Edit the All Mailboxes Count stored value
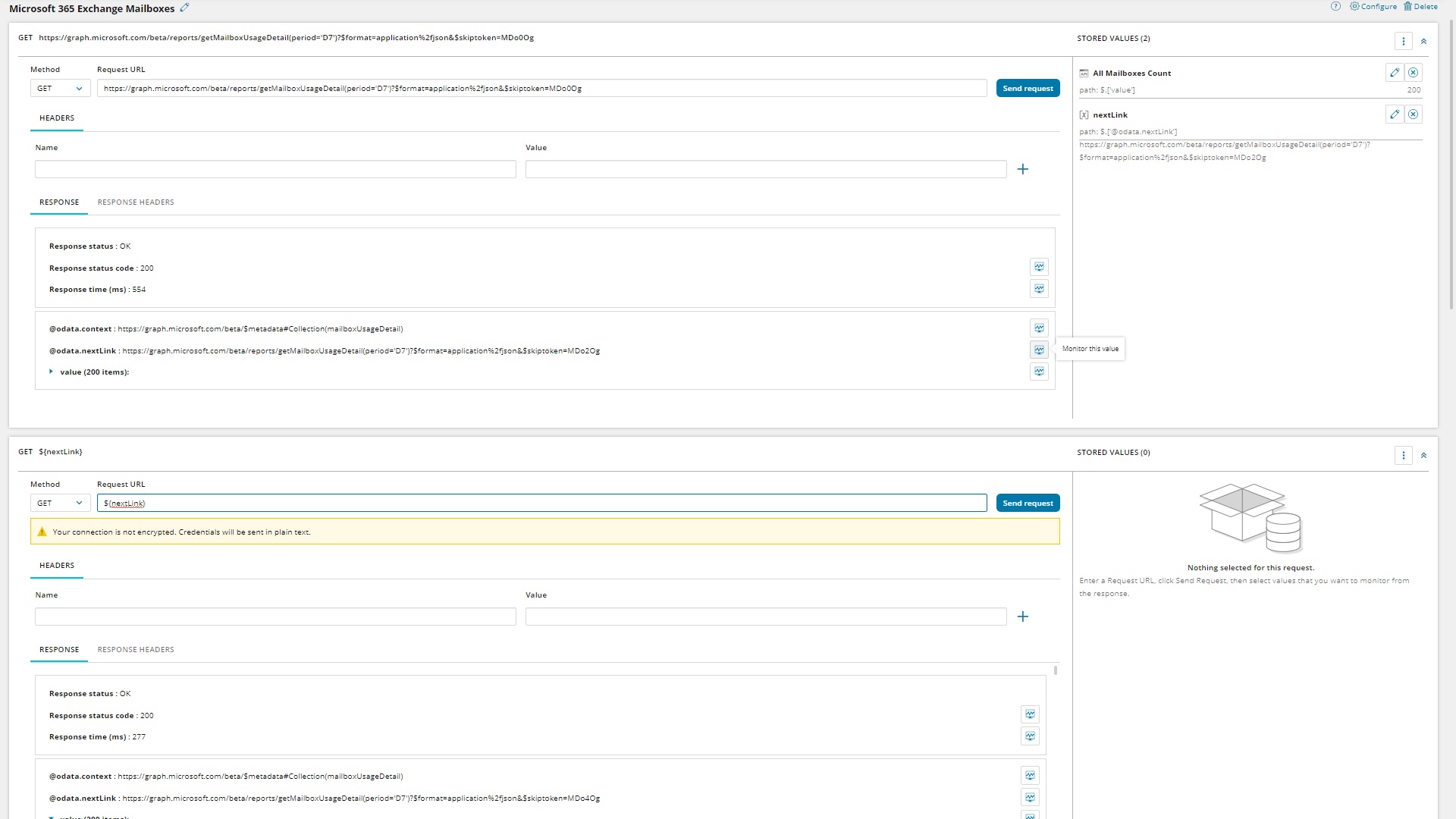 pos(1394,73)
